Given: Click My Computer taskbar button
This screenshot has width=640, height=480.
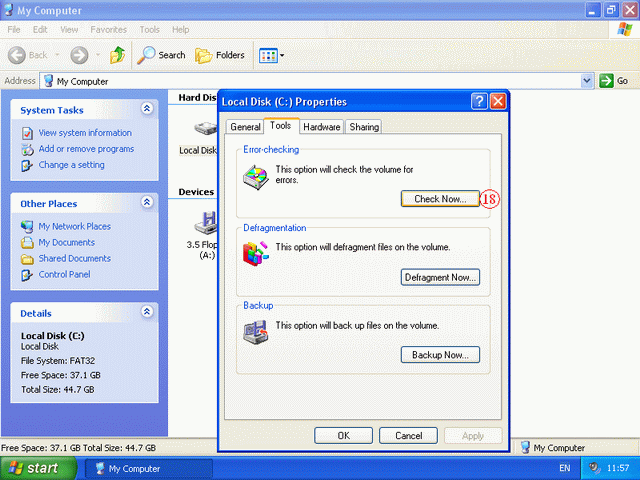Looking at the screenshot, I should click(x=149, y=469).
